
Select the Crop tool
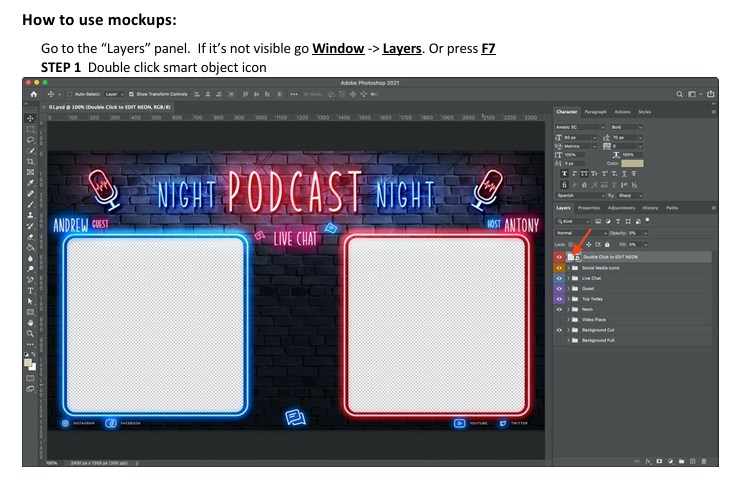[31, 161]
